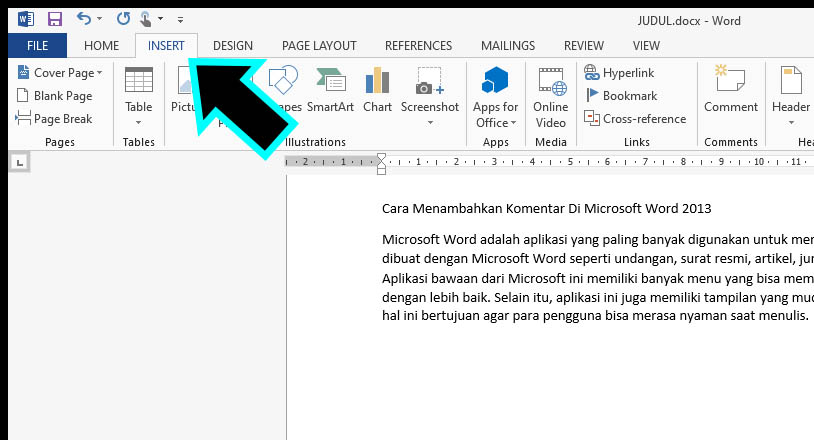Open the MAILINGS tab

click(x=508, y=46)
